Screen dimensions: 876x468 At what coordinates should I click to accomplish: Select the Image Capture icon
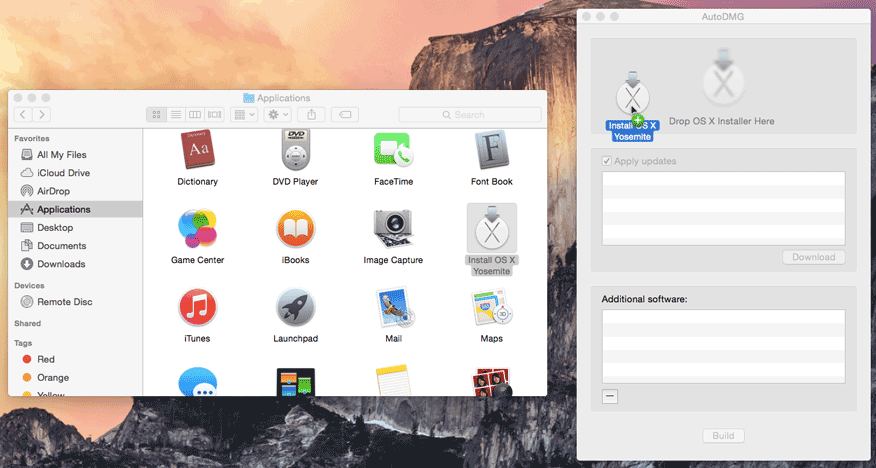click(393, 229)
